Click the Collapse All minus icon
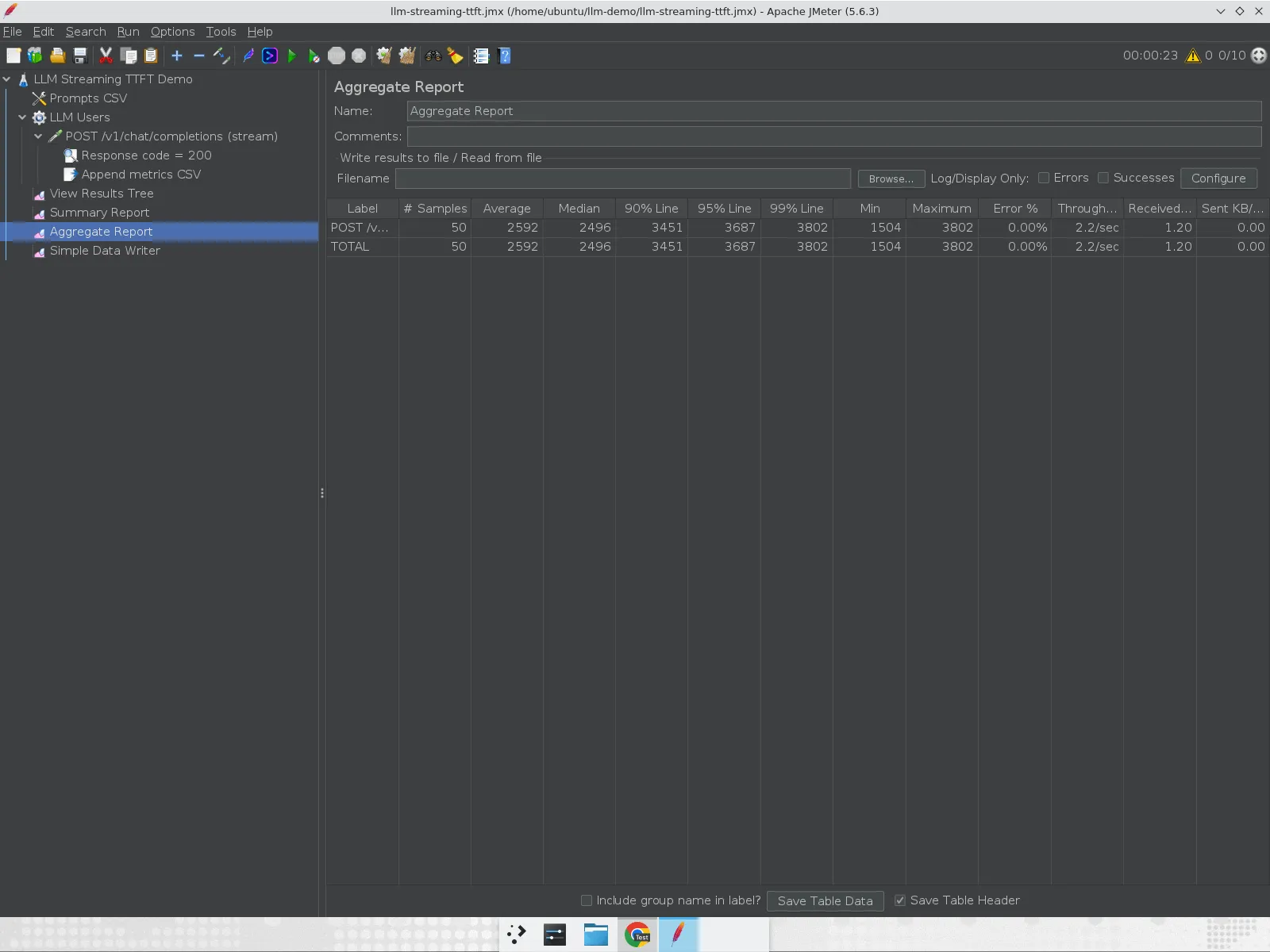 [x=199, y=56]
